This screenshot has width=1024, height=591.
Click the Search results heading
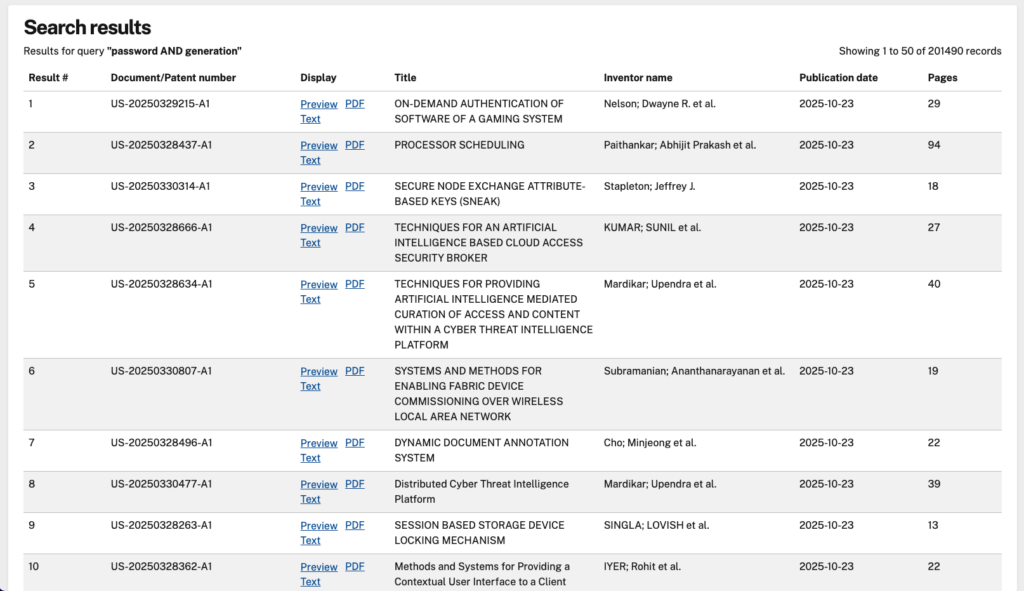click(x=88, y=28)
